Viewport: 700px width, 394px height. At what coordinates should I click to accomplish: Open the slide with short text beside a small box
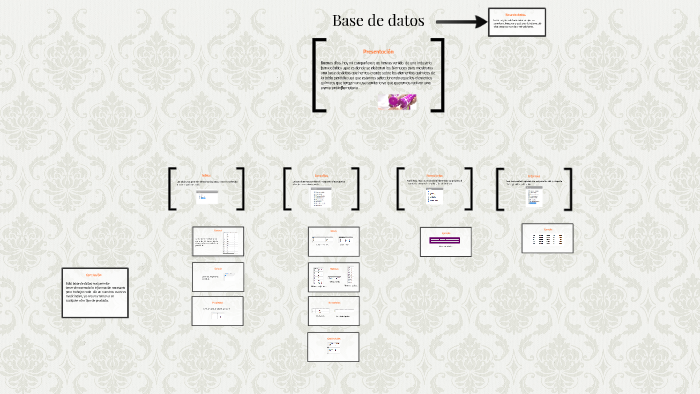coord(218,277)
